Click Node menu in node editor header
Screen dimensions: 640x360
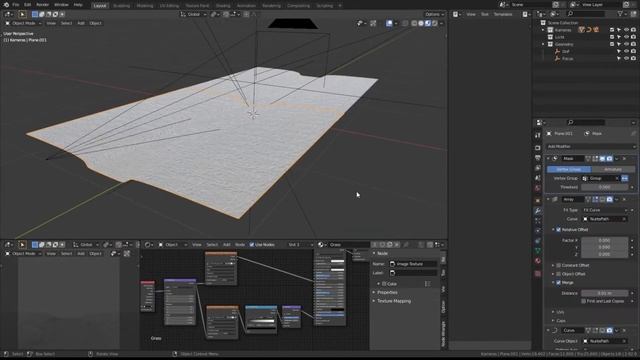(240, 245)
